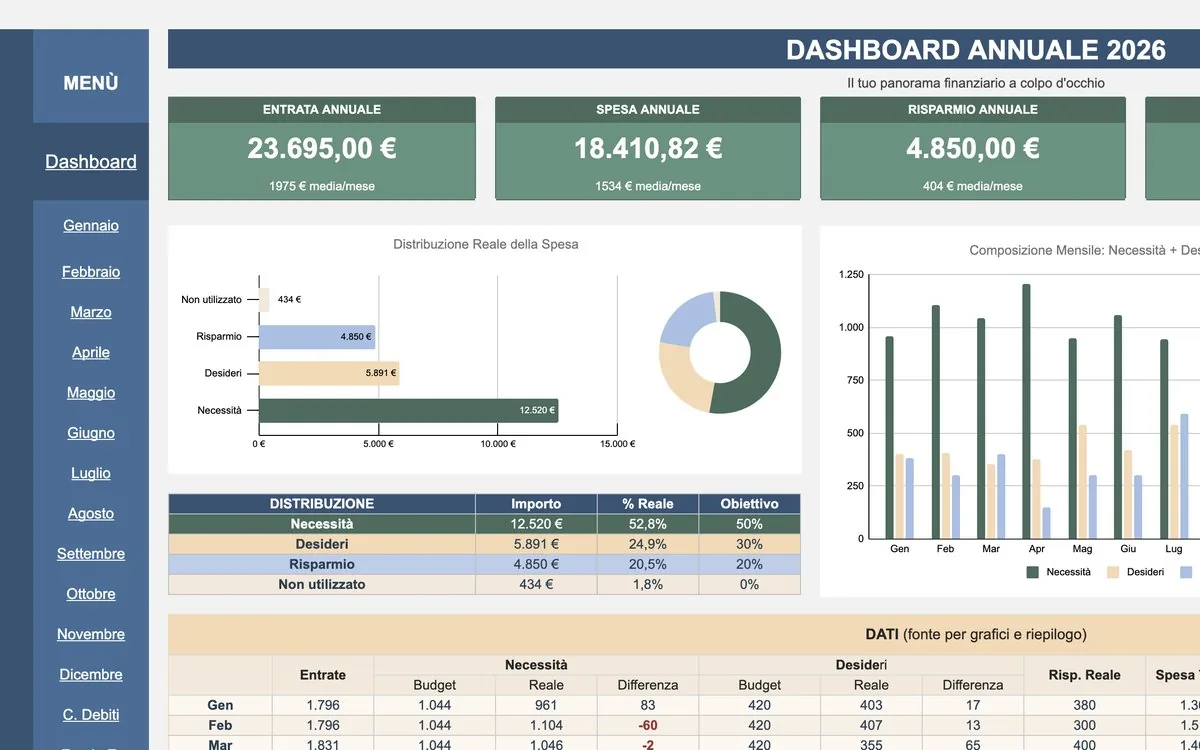Open the Febbraio month link
Image resolution: width=1200 pixels, height=750 pixels.
click(x=91, y=272)
